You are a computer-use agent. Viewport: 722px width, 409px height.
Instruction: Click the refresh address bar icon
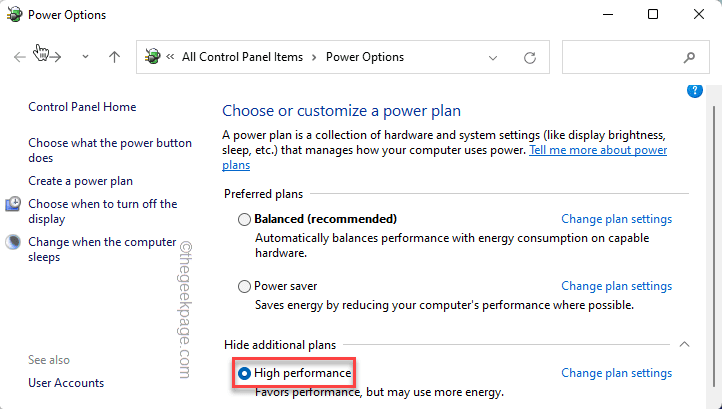pos(530,57)
